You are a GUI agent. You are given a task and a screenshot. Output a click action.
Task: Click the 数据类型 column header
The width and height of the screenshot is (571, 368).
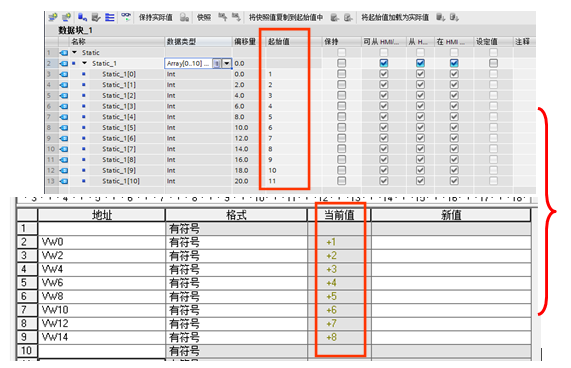(198, 42)
